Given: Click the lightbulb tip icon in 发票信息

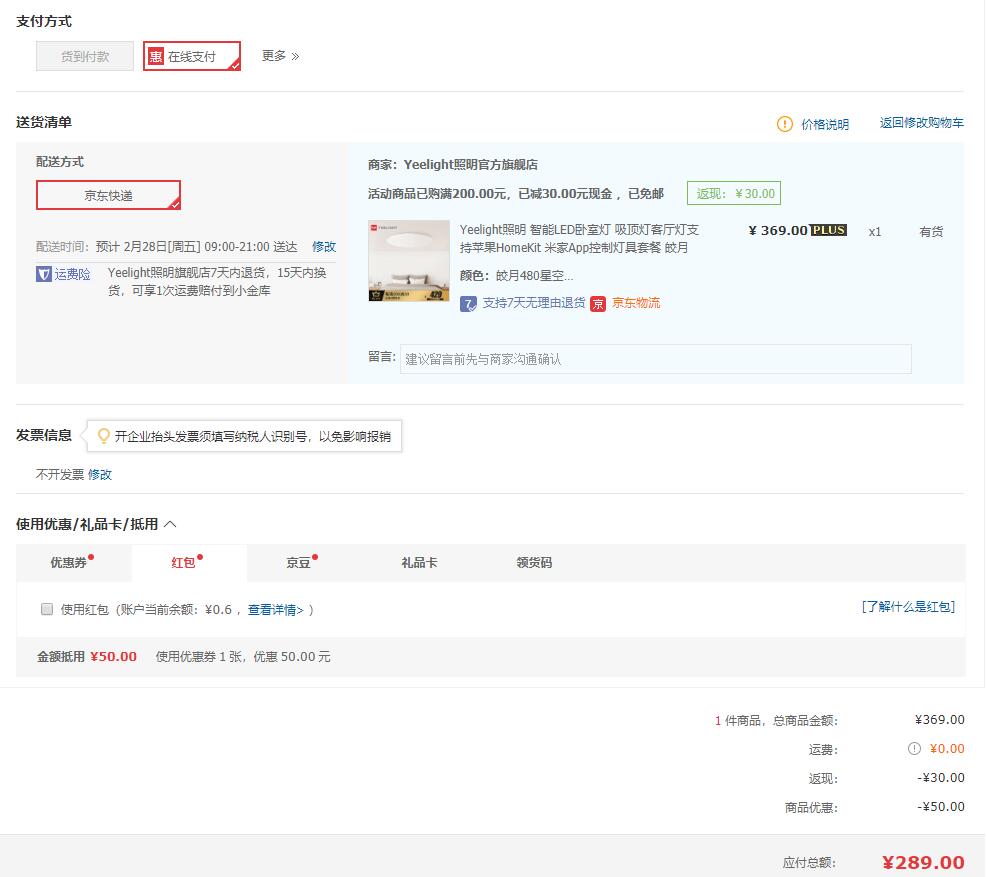Looking at the screenshot, I should pos(104,436).
